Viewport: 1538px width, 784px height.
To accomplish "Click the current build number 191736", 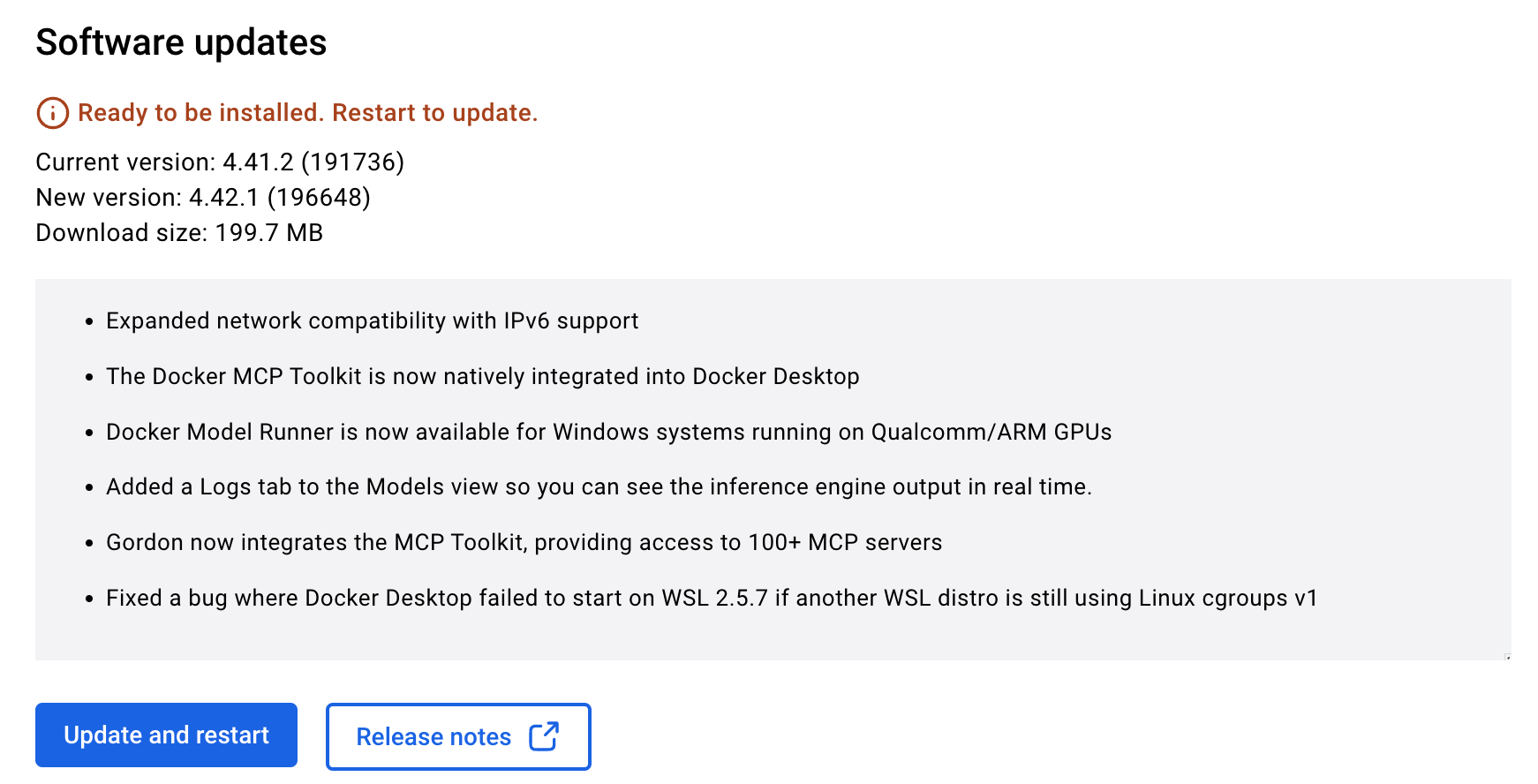I will point(352,162).
